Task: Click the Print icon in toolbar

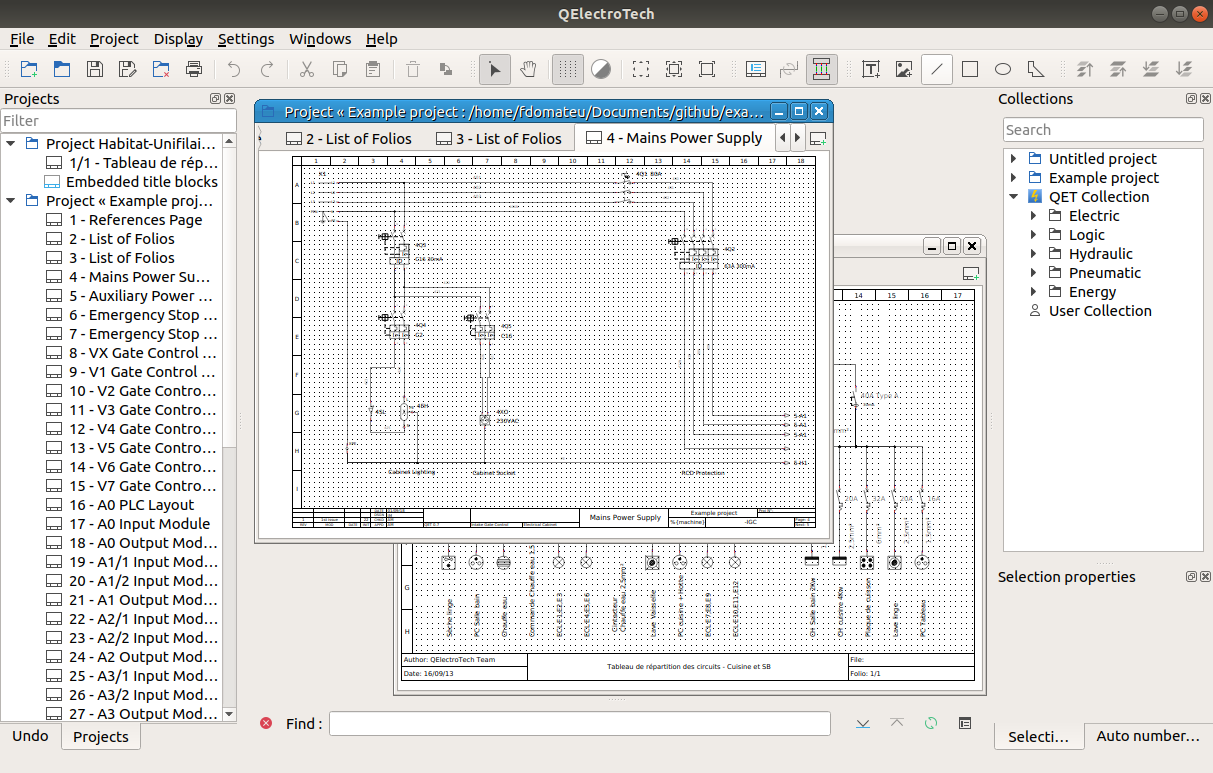Action: coord(194,69)
